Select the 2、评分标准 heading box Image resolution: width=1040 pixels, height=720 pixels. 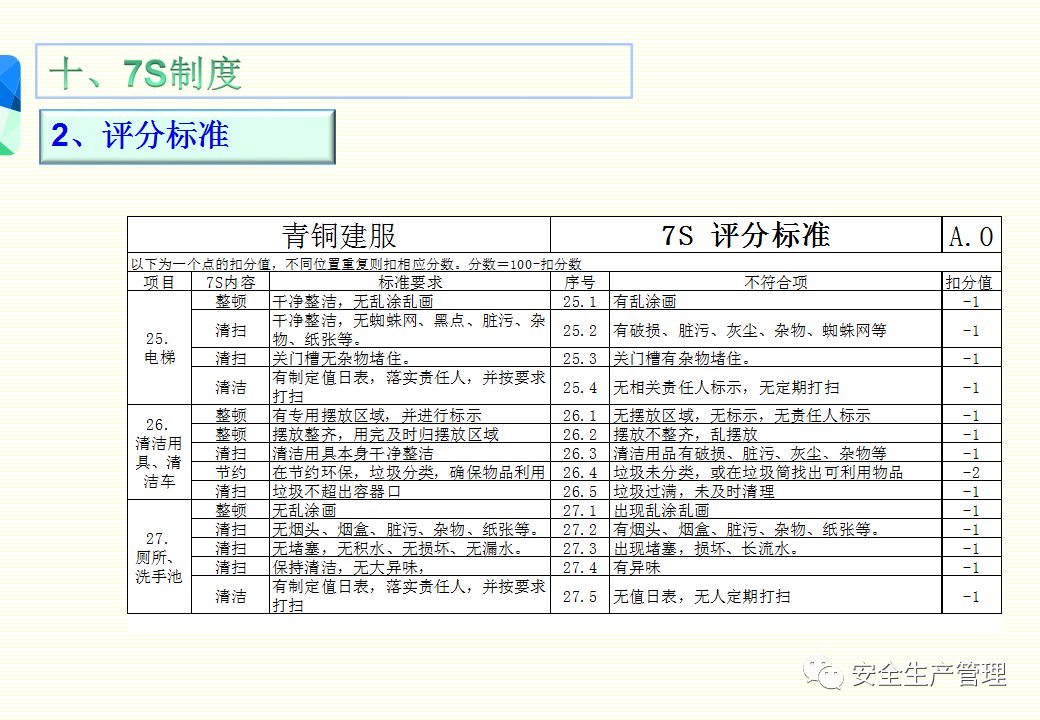point(188,137)
